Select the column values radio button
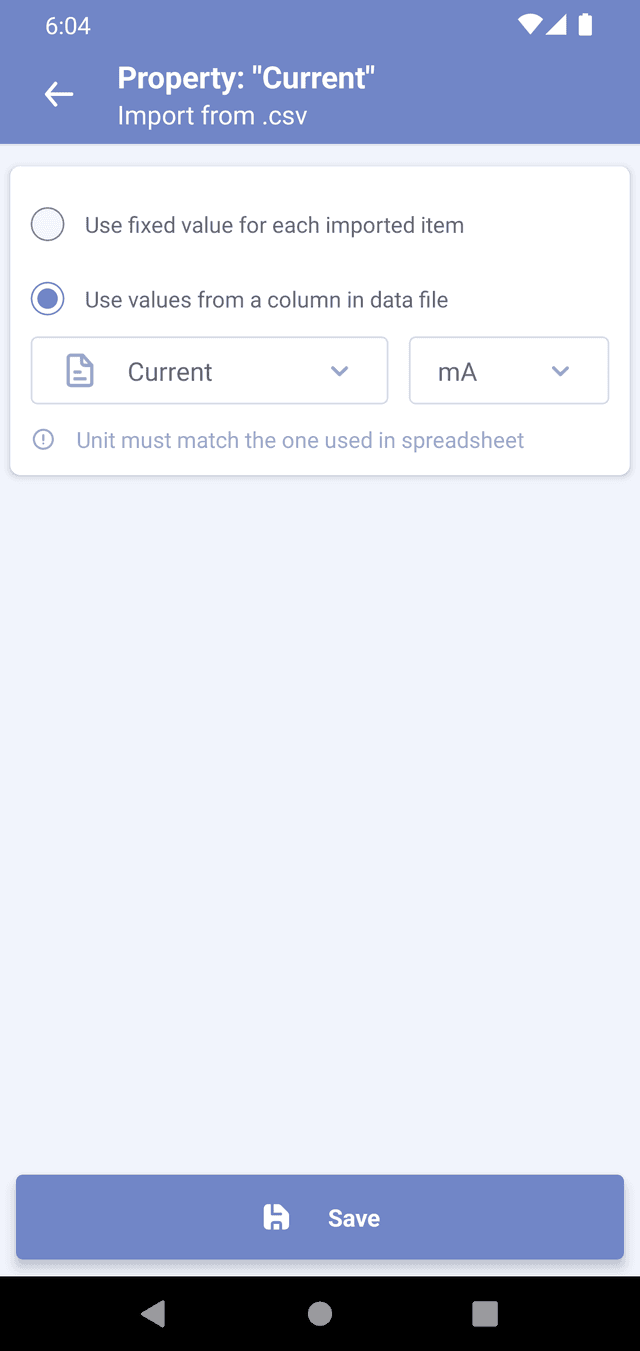Screen dimensions: 640x1351 point(48,299)
